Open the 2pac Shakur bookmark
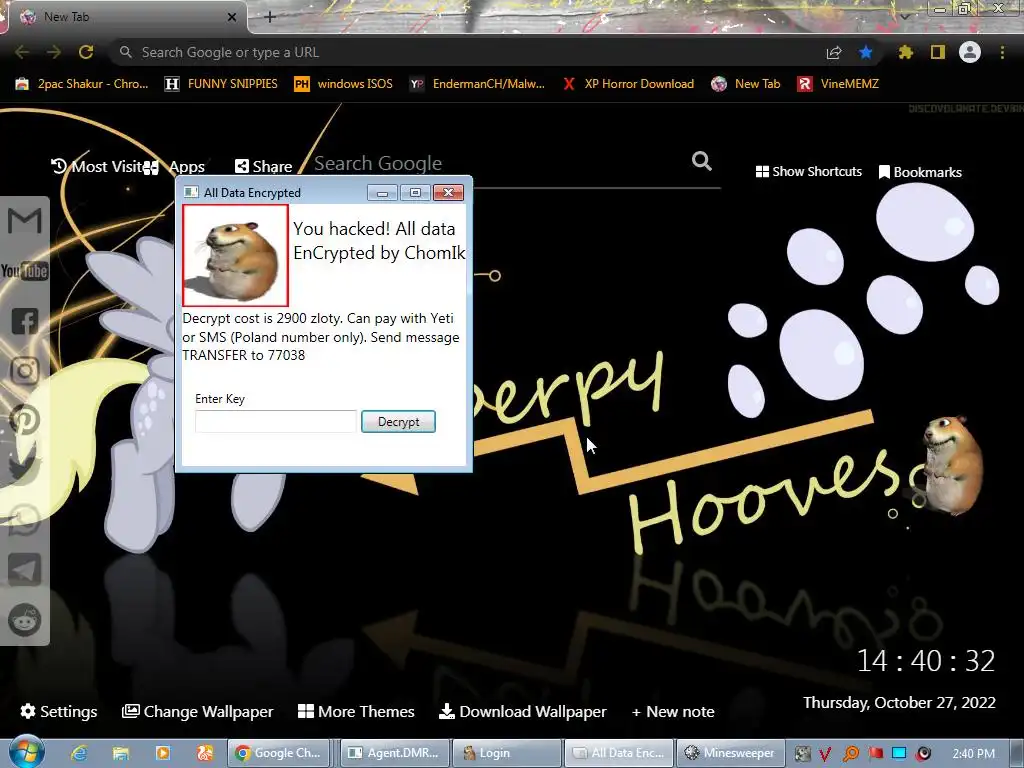Image resolution: width=1024 pixels, height=768 pixels. (82, 84)
